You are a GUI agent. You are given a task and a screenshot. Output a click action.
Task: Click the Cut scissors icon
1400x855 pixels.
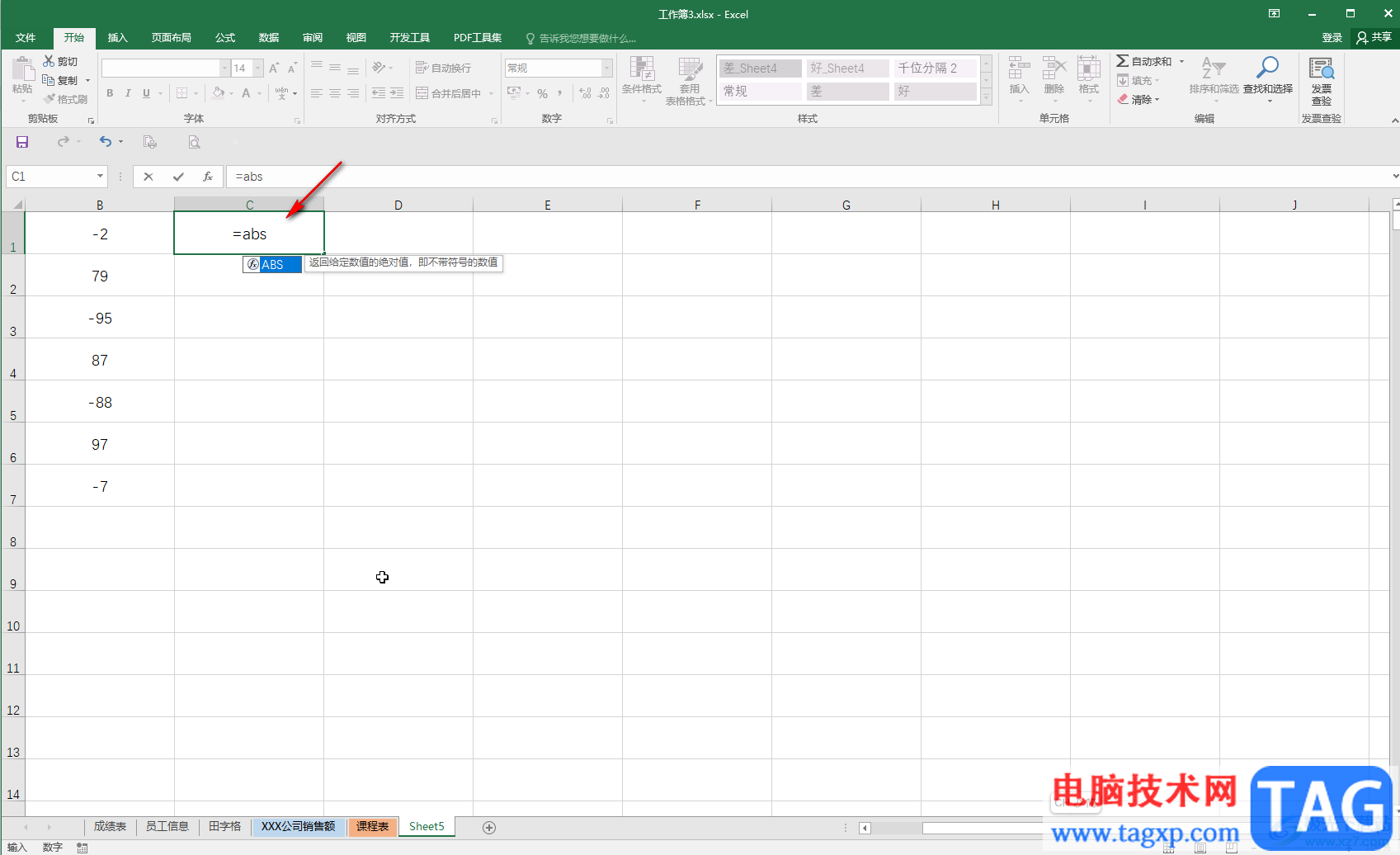tap(49, 61)
